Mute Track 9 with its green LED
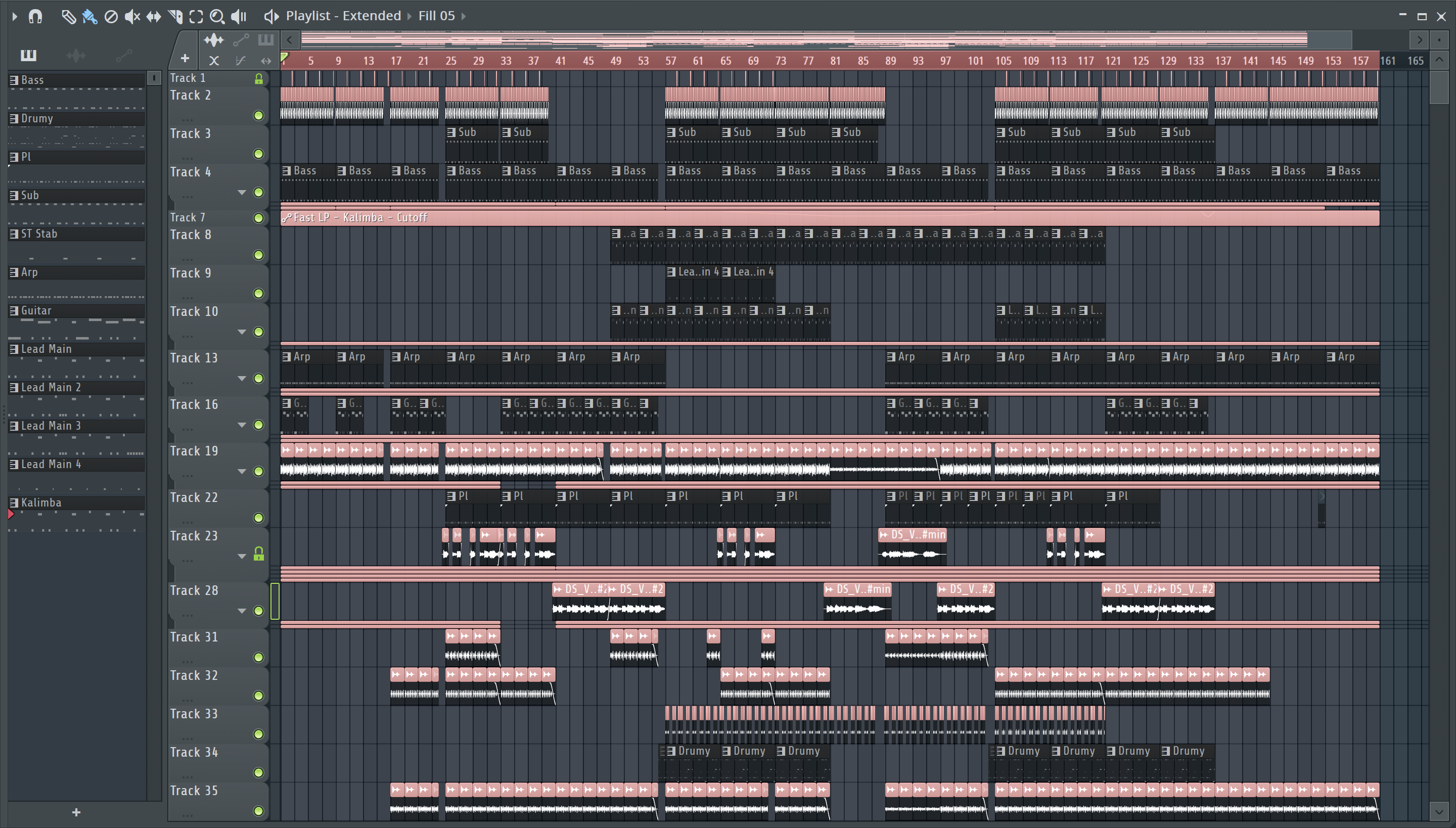Screen dimensions: 1456x828 coord(259,293)
